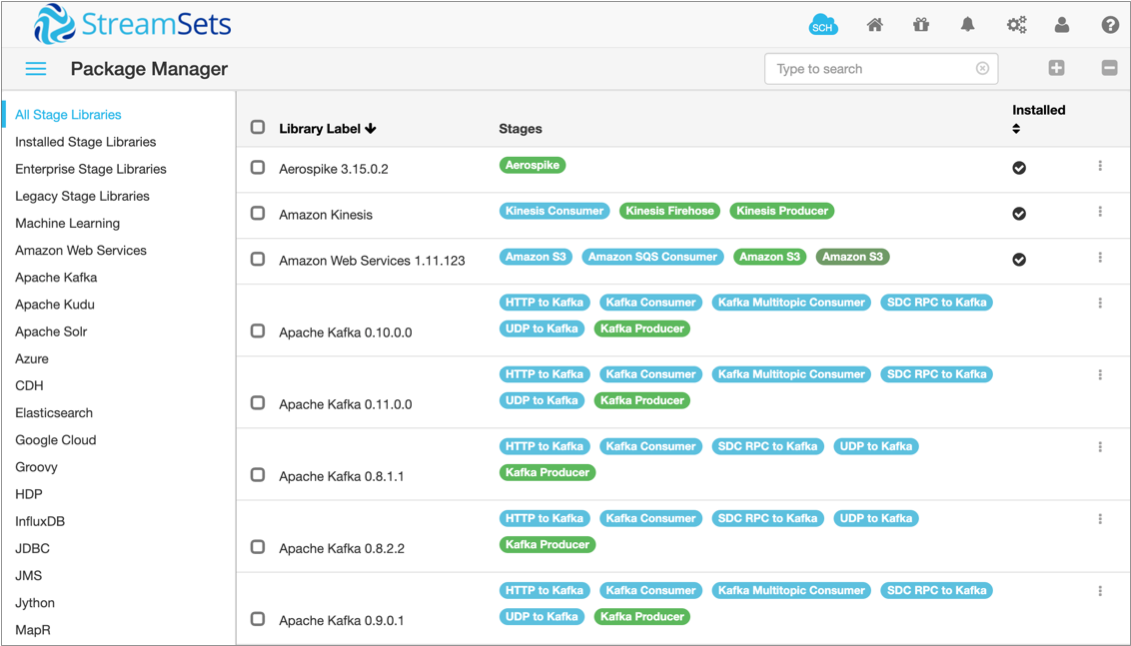Open the Apache Kafka category
Screen dimensions: 1131x646
pyautogui.click(x=56, y=277)
